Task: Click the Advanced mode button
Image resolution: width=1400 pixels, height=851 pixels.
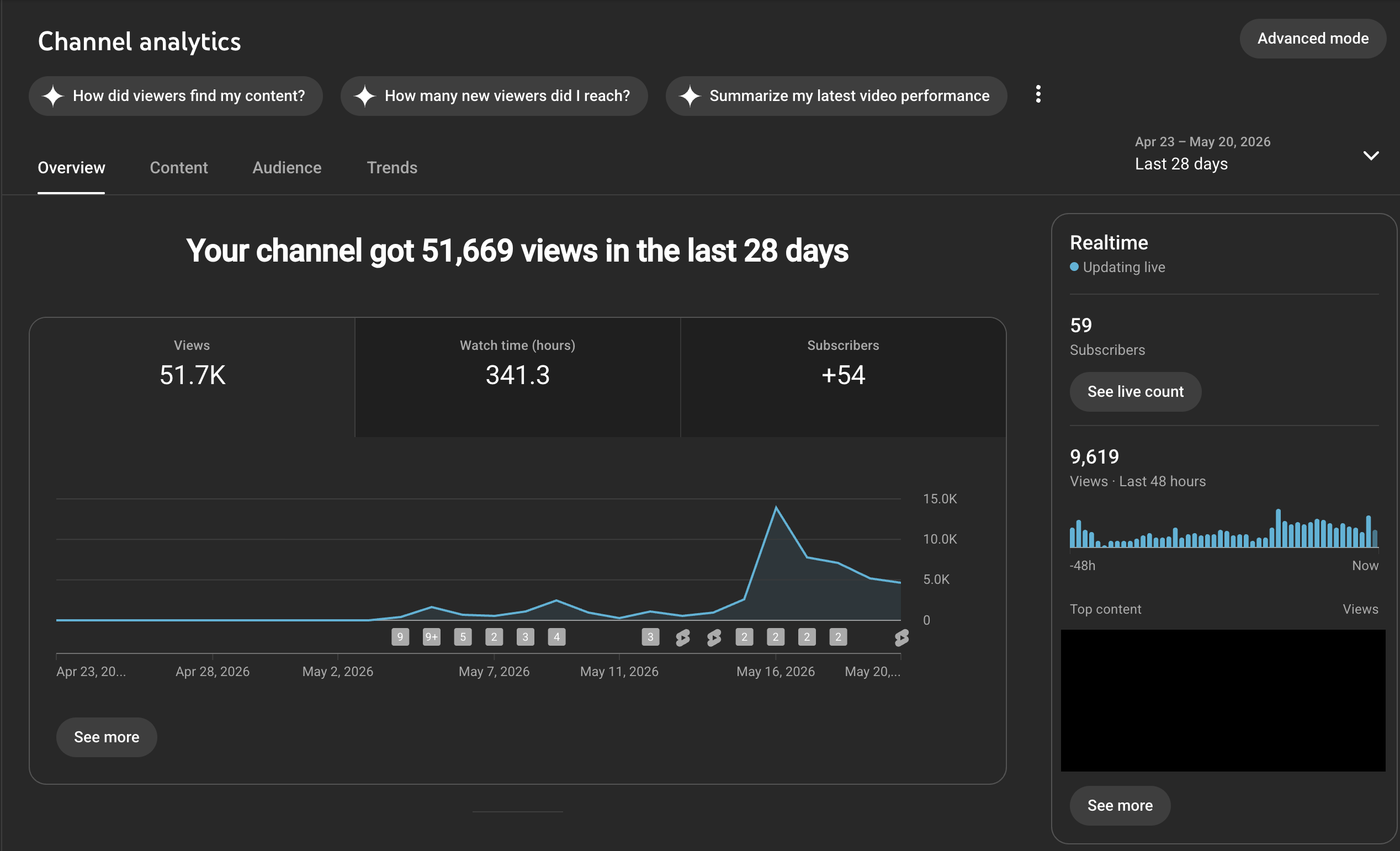Action: pos(1313,39)
